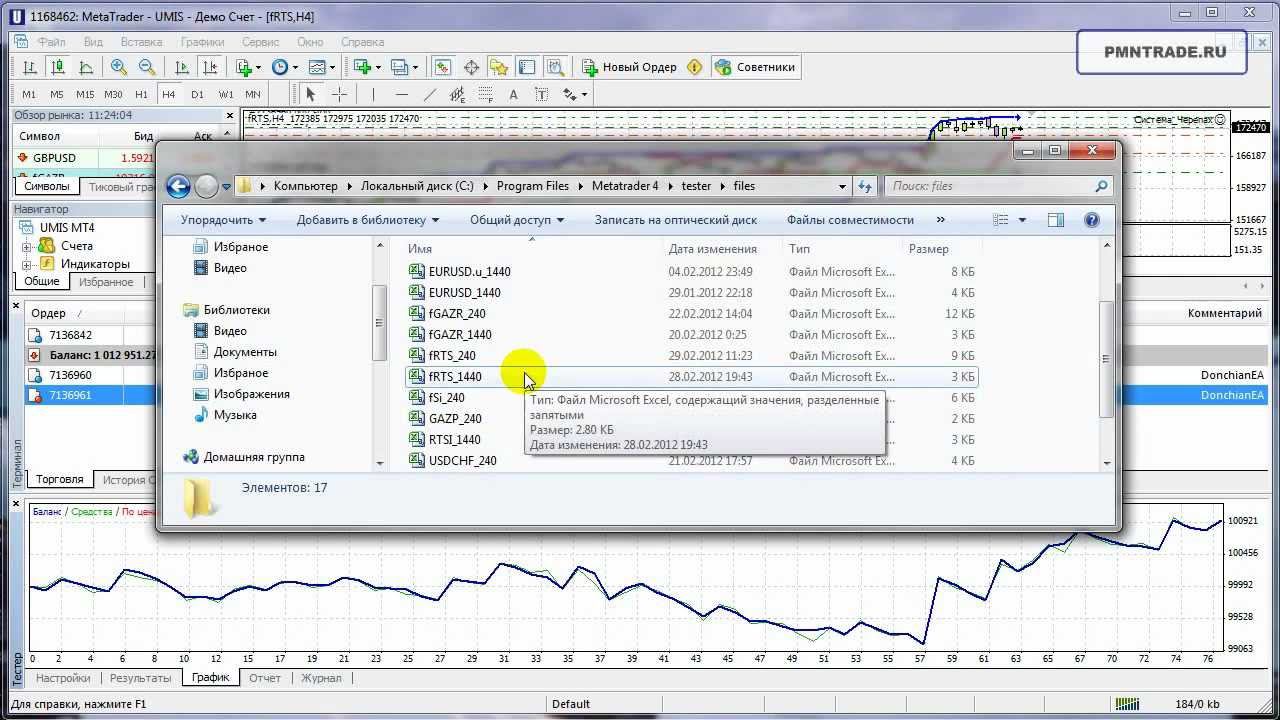Select the horizontal line tool

(401, 94)
